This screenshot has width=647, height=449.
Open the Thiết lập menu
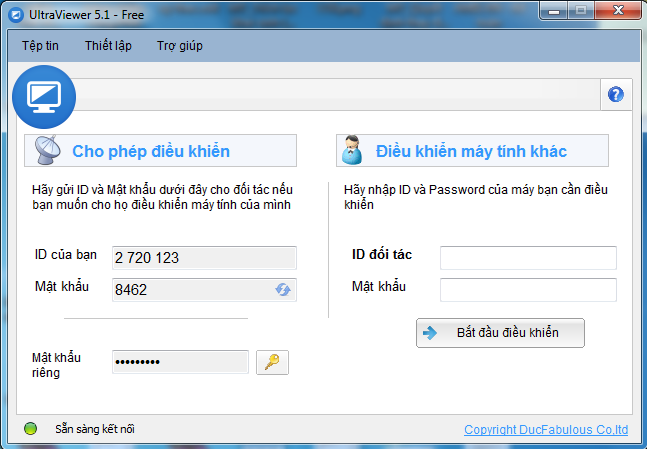108,45
